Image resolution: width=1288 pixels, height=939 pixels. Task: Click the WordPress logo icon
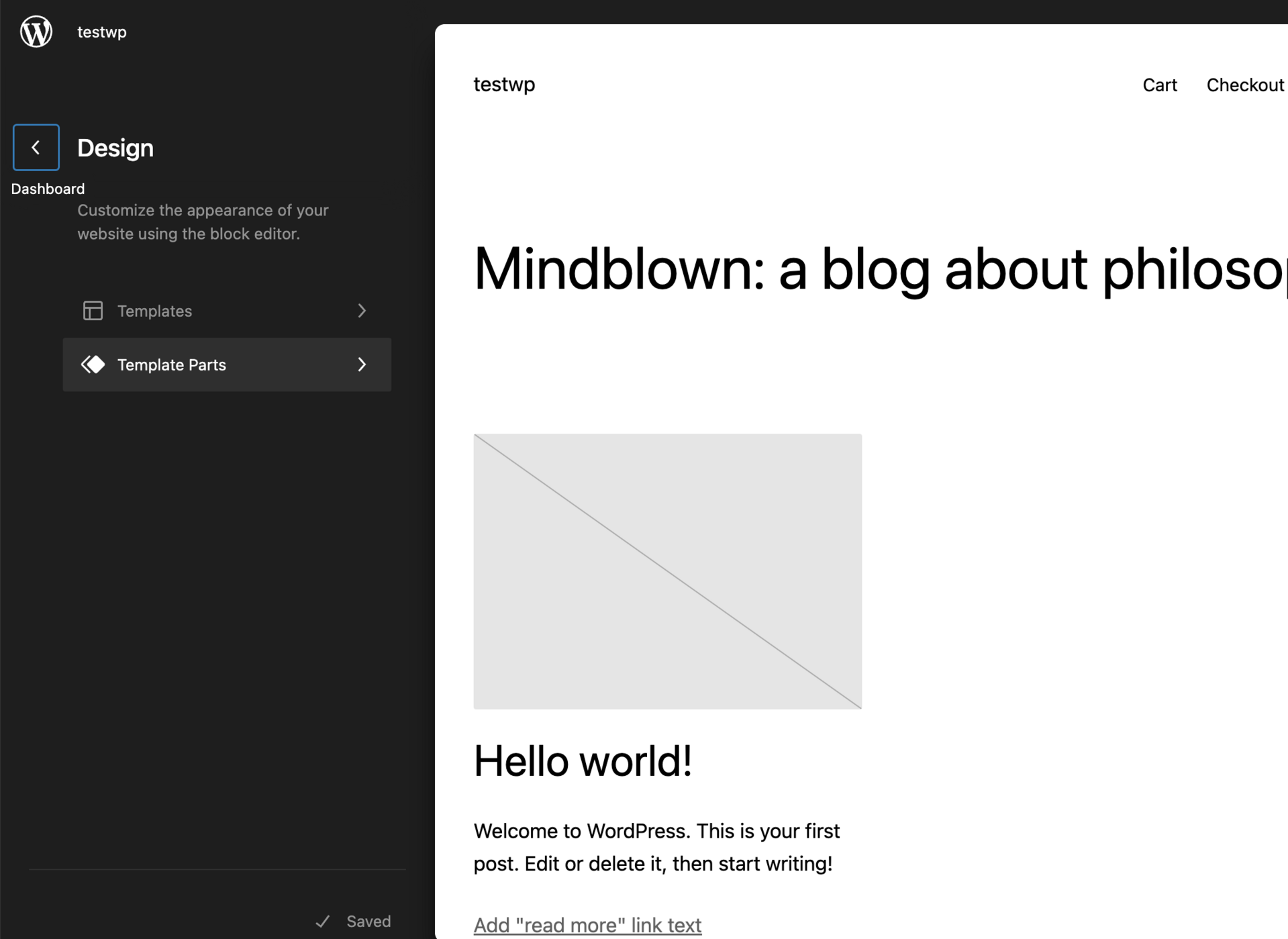click(x=36, y=32)
